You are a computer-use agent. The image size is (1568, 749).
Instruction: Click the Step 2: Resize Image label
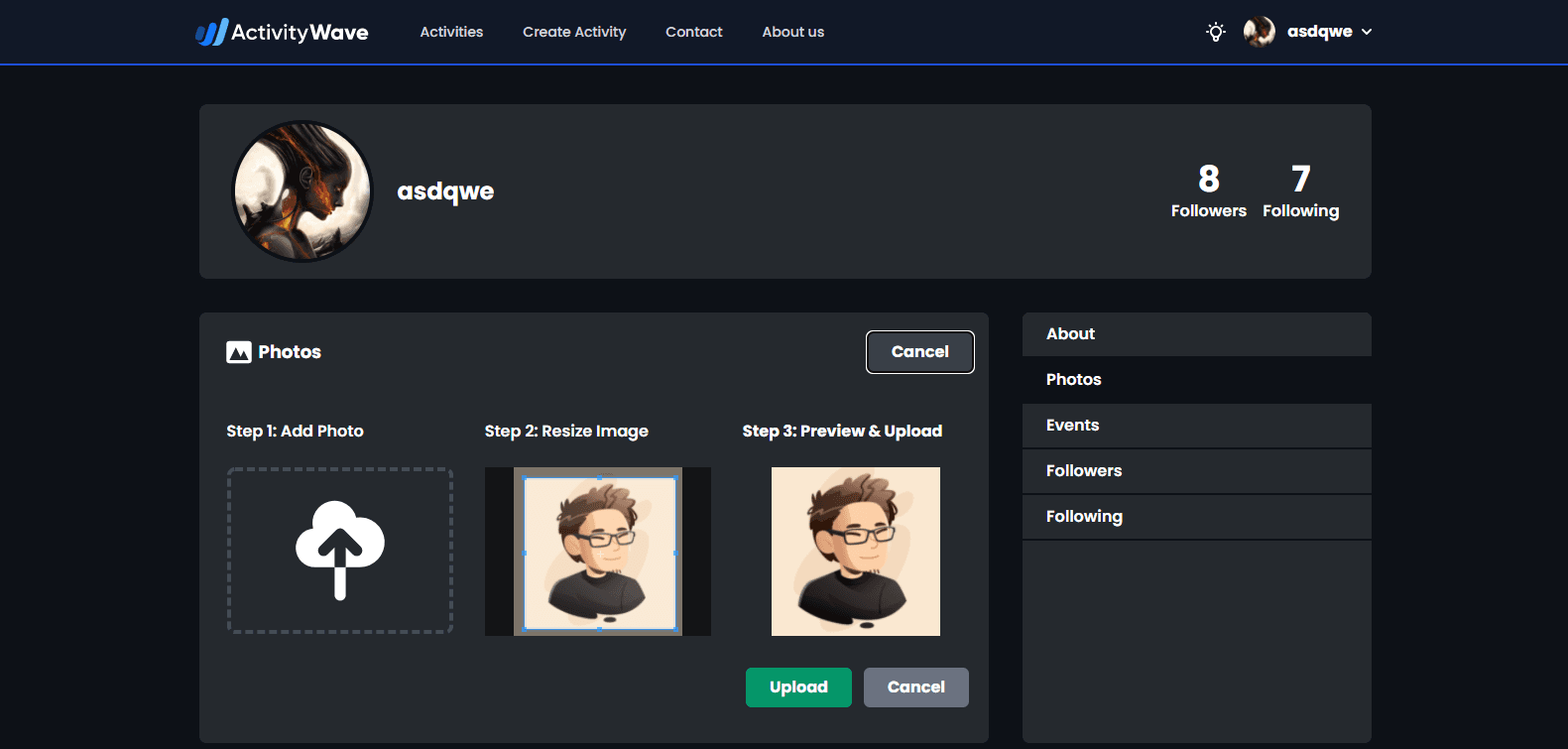566,431
